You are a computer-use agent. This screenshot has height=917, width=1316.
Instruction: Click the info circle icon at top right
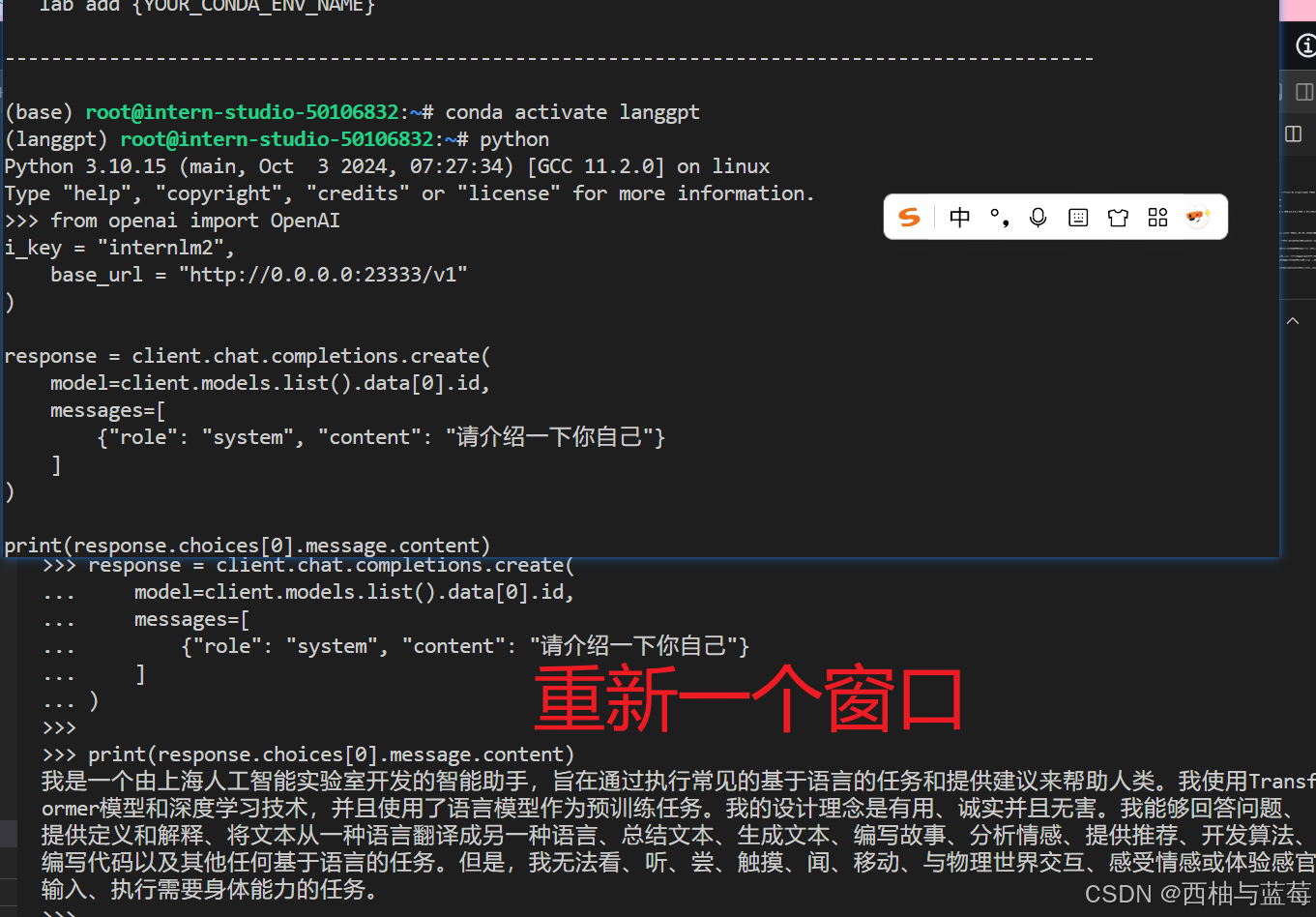pos(1305,46)
